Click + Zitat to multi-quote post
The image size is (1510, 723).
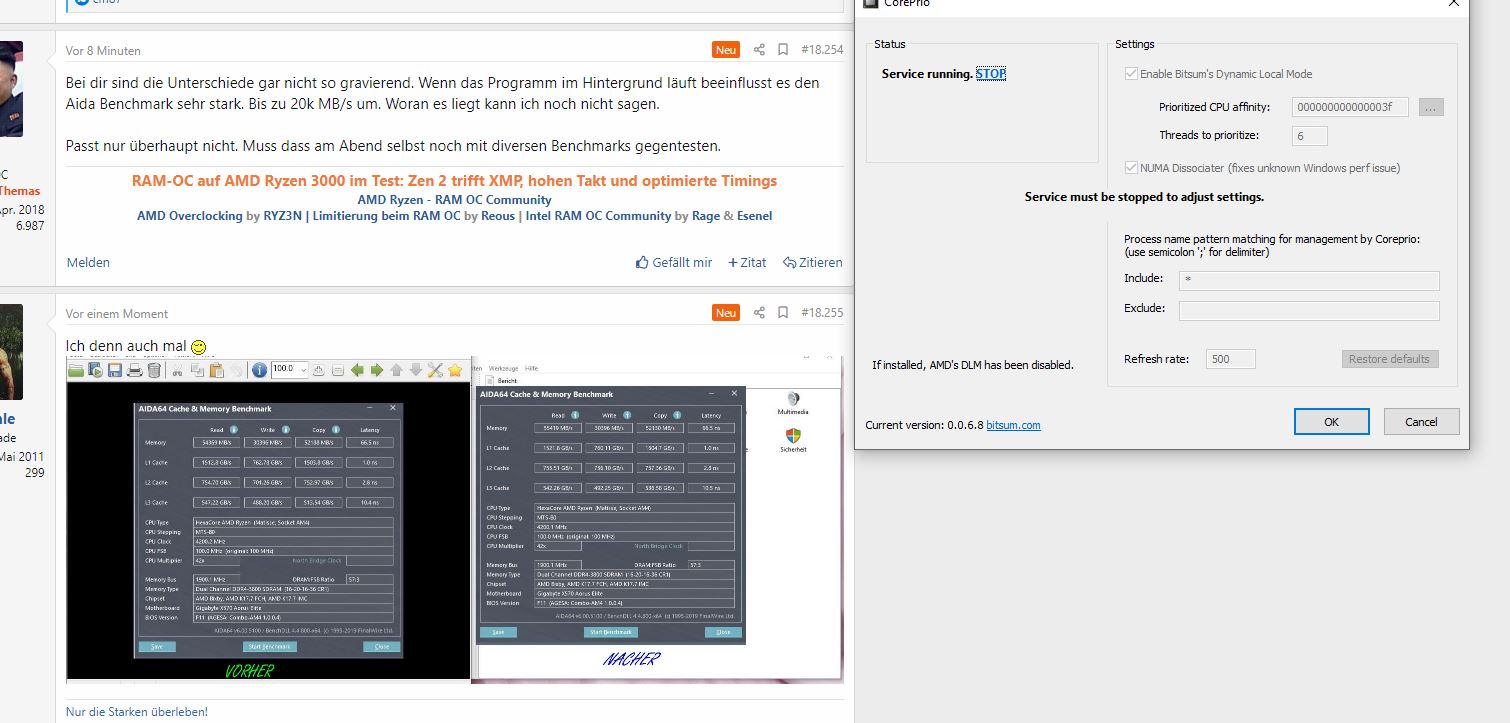[x=747, y=263]
